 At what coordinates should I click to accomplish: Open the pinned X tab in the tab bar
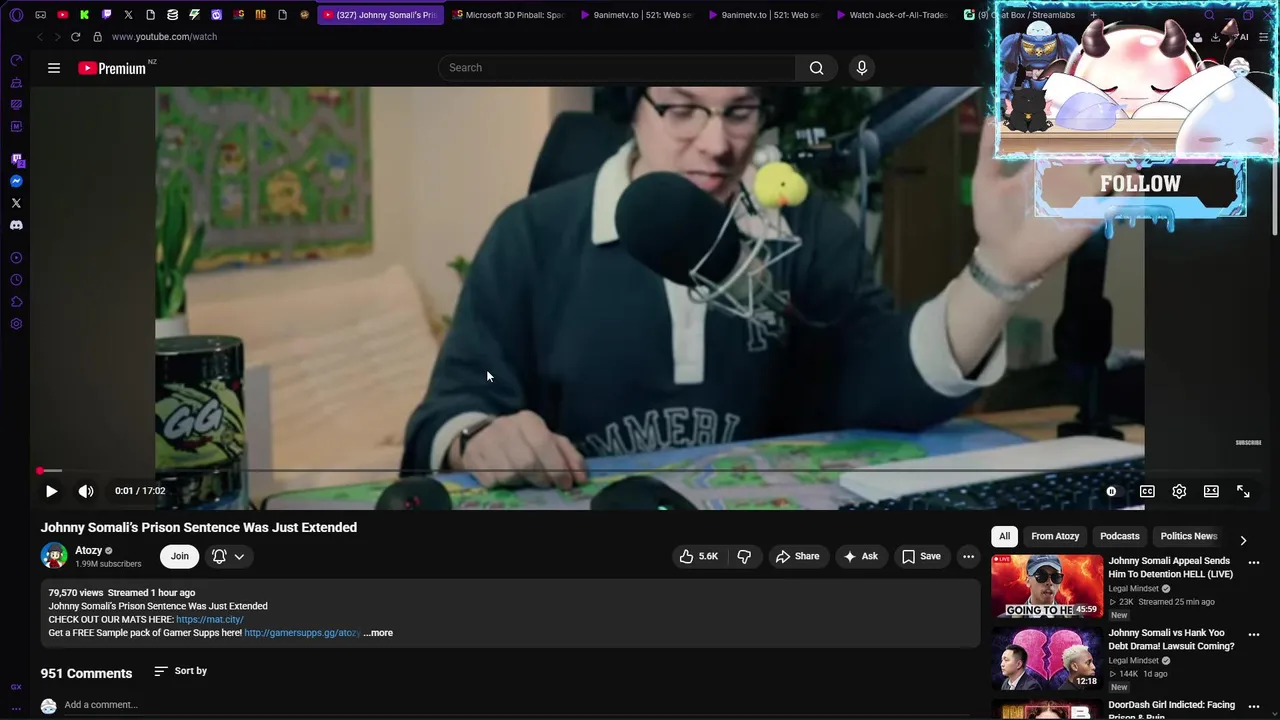[128, 15]
